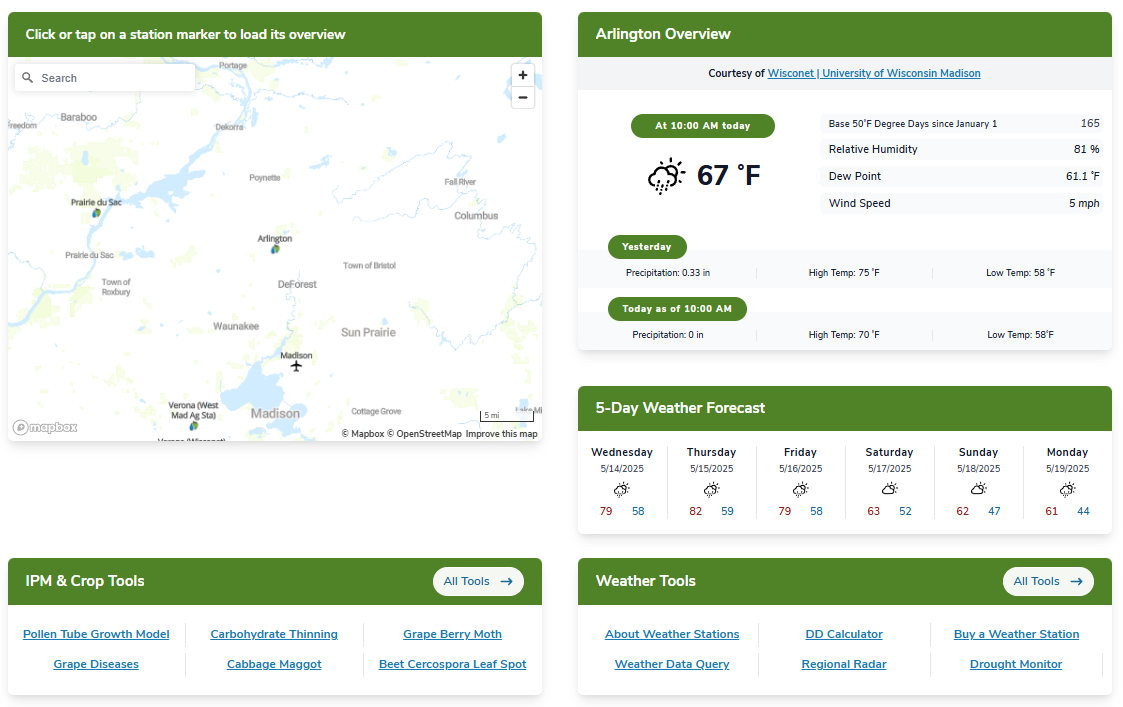The width and height of the screenshot is (1123, 707).
Task: Open the Grape Berry Moth tool
Action: (452, 634)
